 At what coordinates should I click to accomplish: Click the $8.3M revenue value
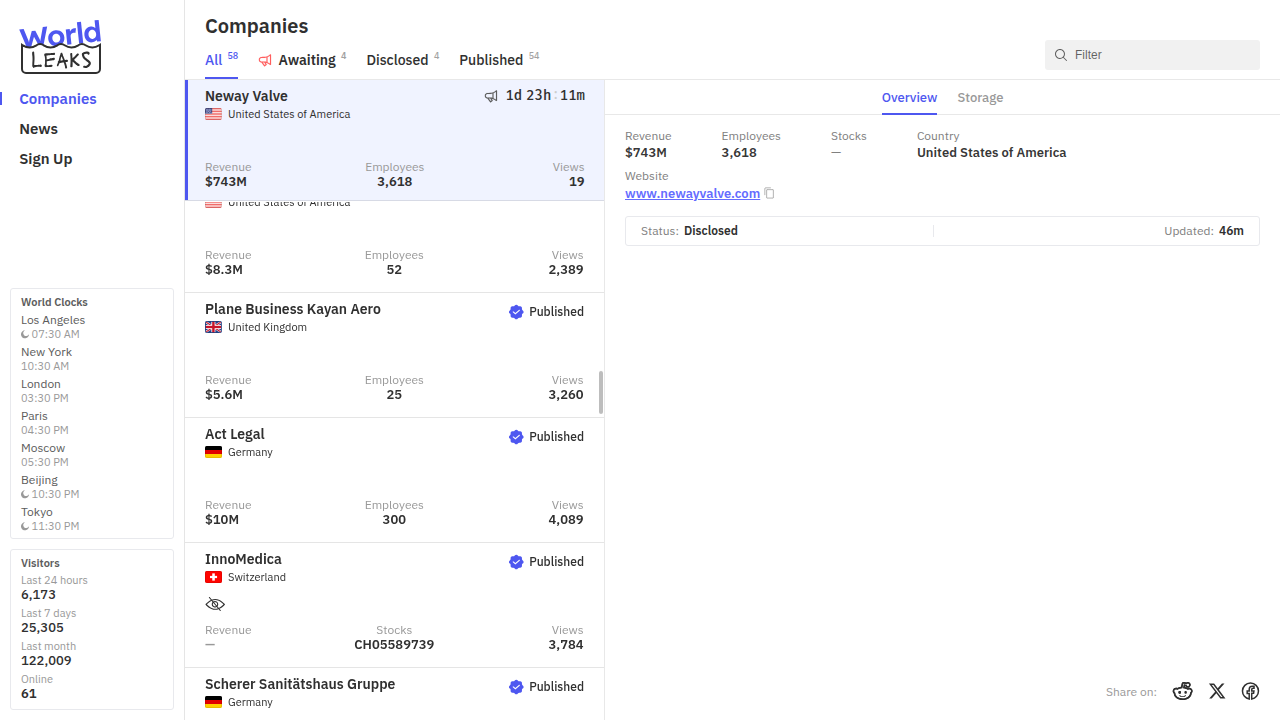click(x=224, y=270)
